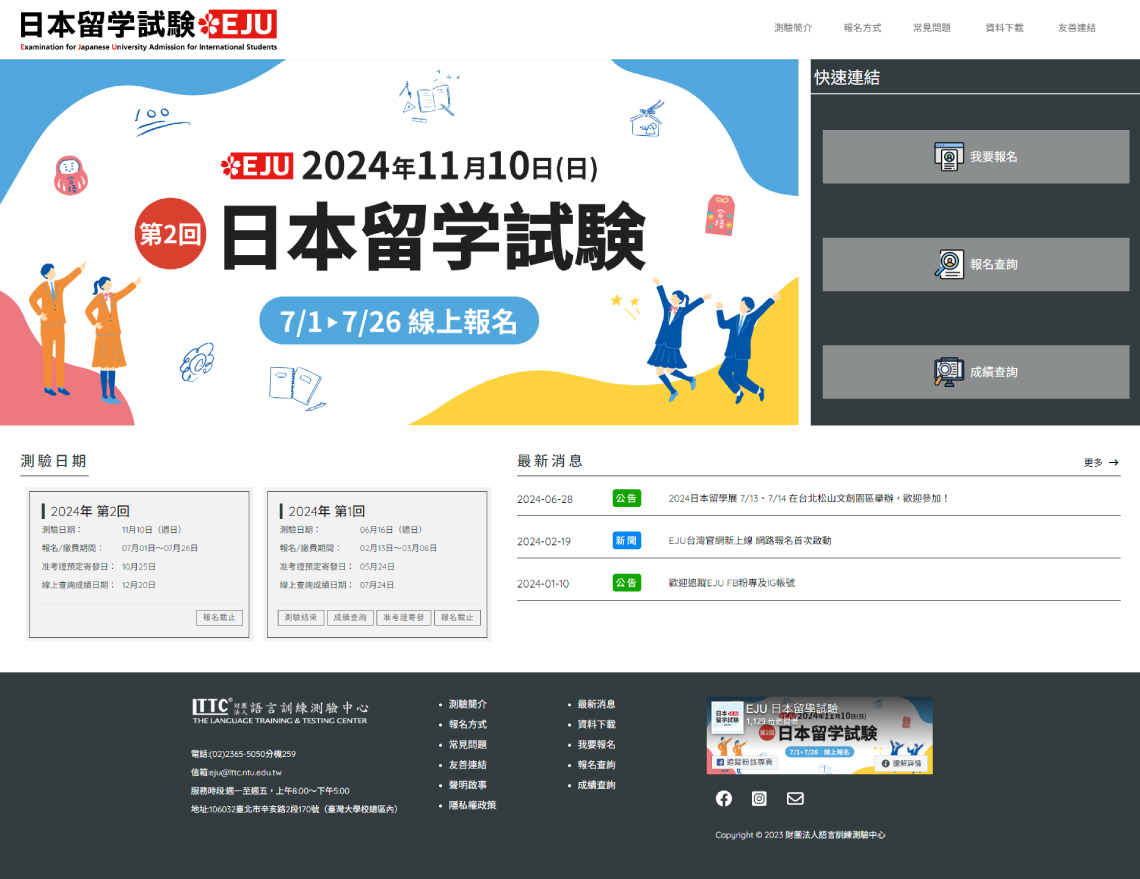This screenshot has width=1140, height=879.
Task: Click the 我要報名 registration icon
Action: pyautogui.click(x=949, y=157)
